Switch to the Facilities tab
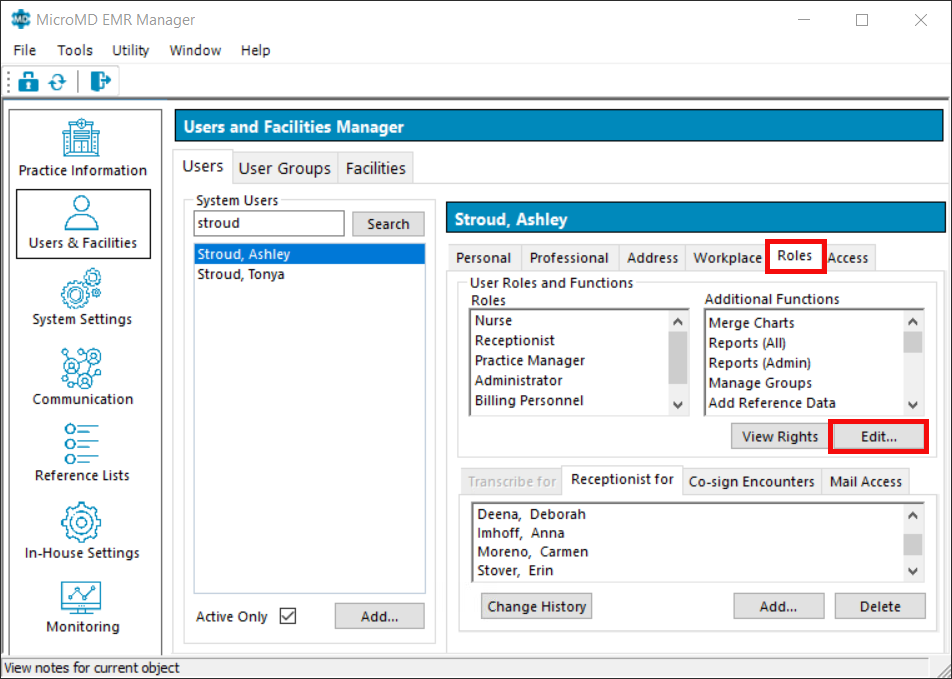 click(376, 168)
